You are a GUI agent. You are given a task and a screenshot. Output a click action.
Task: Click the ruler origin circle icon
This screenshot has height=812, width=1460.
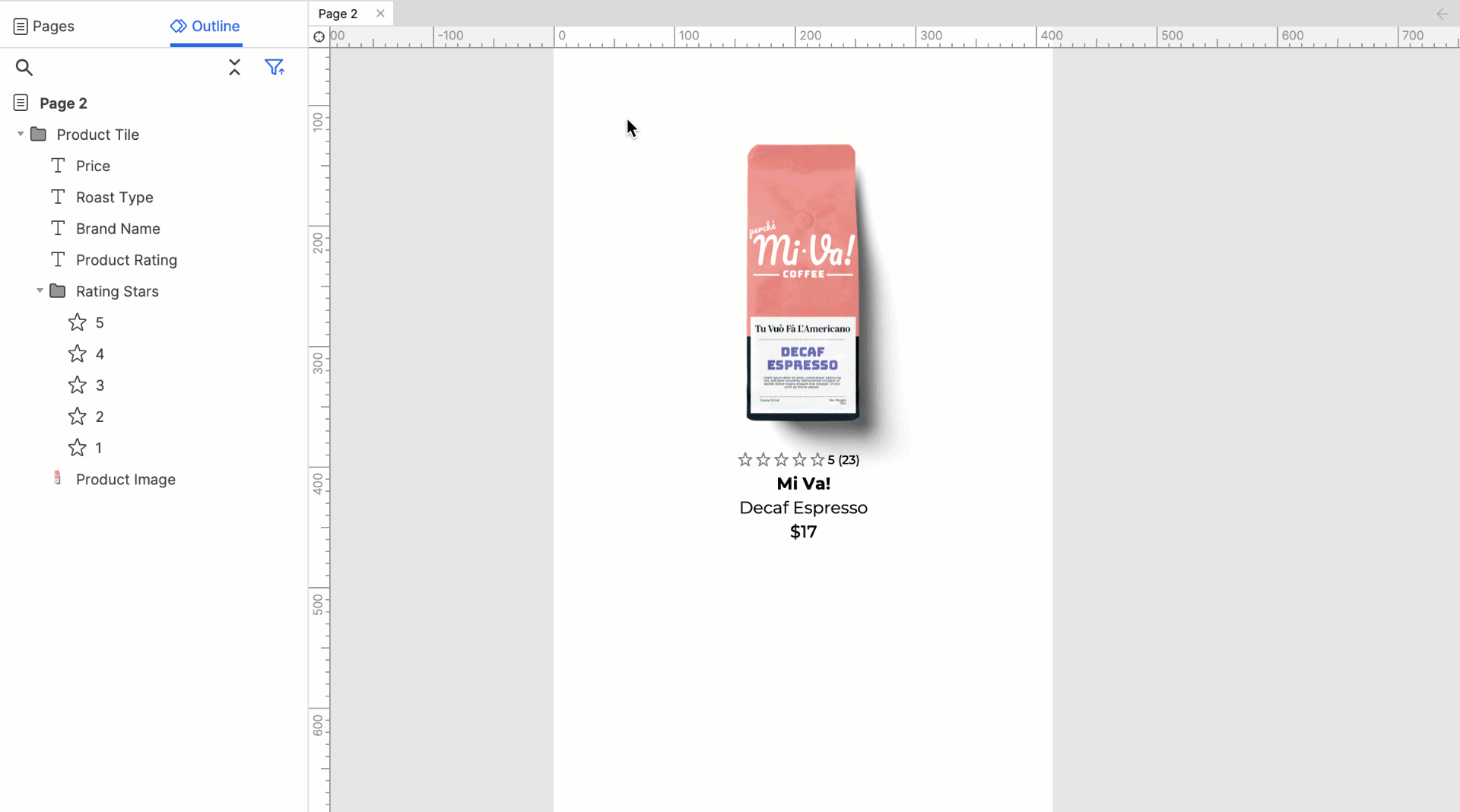319,36
